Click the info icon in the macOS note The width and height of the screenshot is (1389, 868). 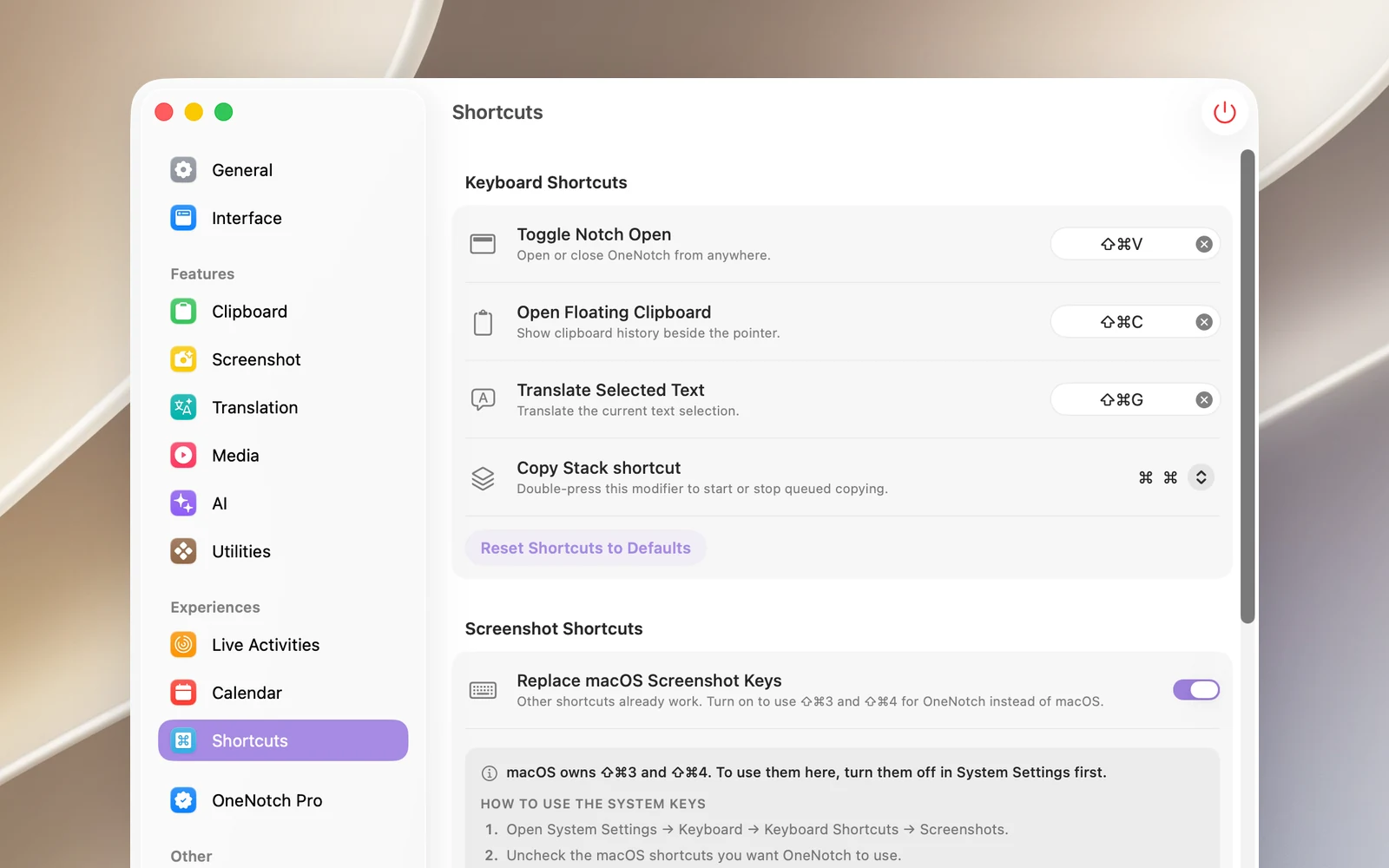(489, 773)
